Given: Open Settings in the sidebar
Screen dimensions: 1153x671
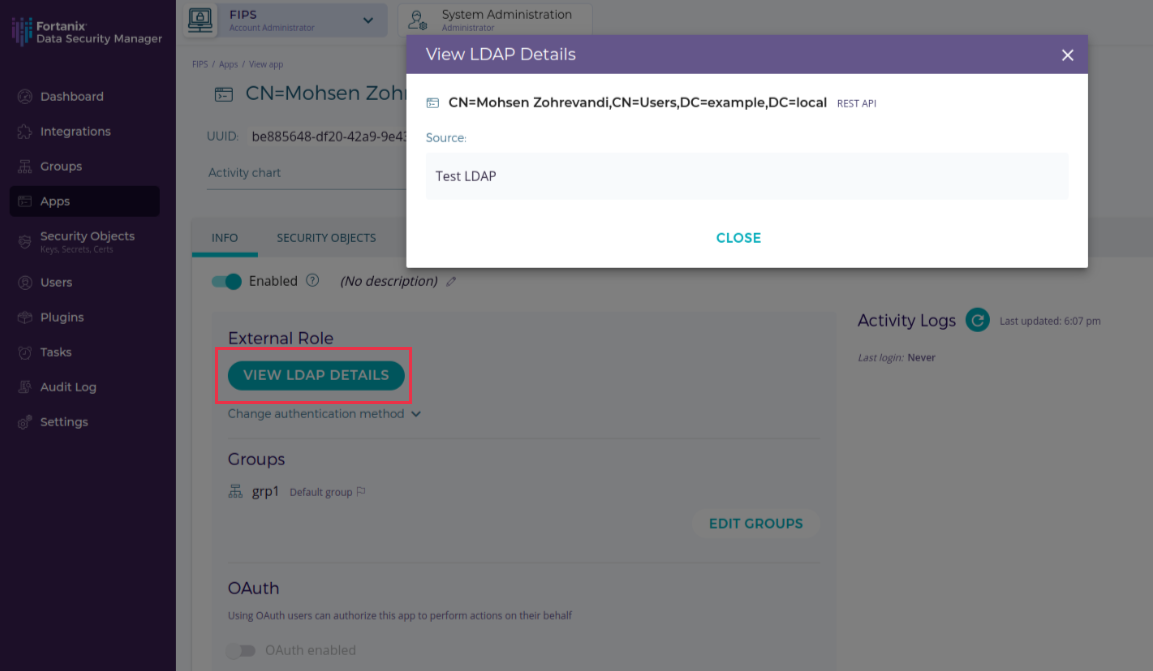Looking at the screenshot, I should click(64, 422).
